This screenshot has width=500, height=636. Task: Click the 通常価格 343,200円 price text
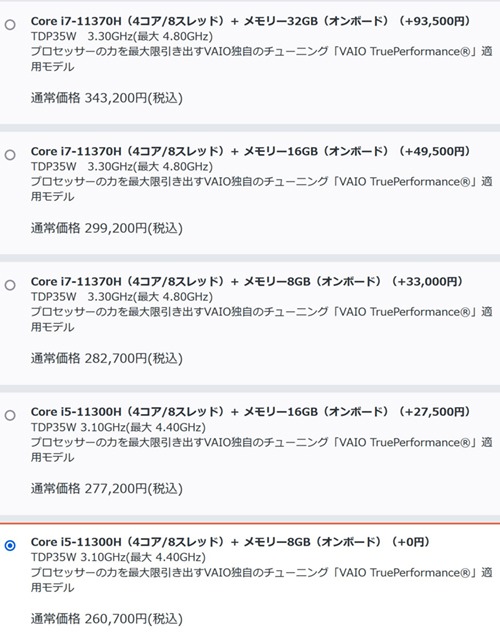point(107,98)
